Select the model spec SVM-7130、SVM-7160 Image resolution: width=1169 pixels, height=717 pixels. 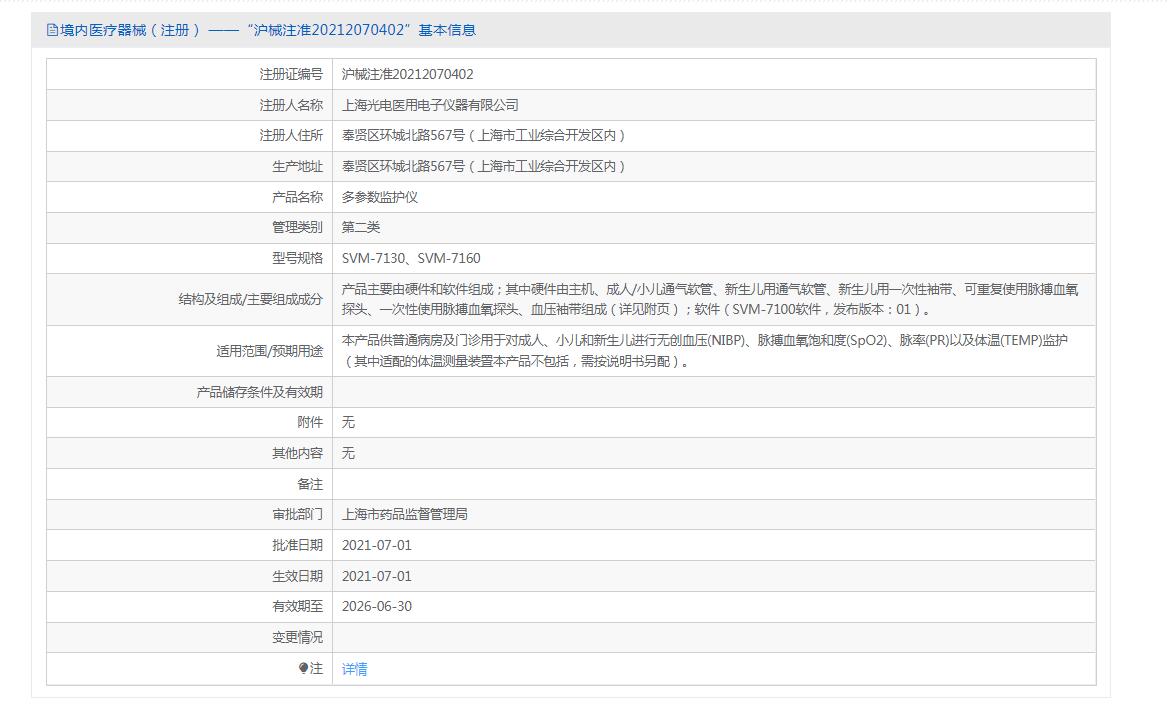(x=411, y=258)
